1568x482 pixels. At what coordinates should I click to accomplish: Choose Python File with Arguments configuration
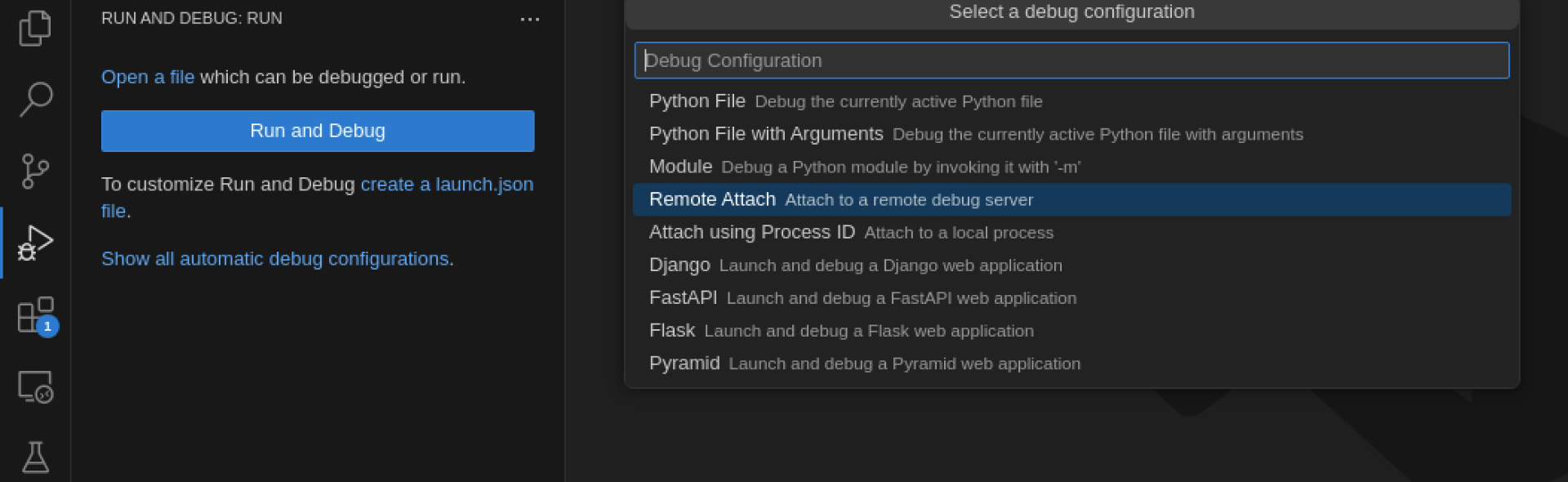pos(1071,134)
